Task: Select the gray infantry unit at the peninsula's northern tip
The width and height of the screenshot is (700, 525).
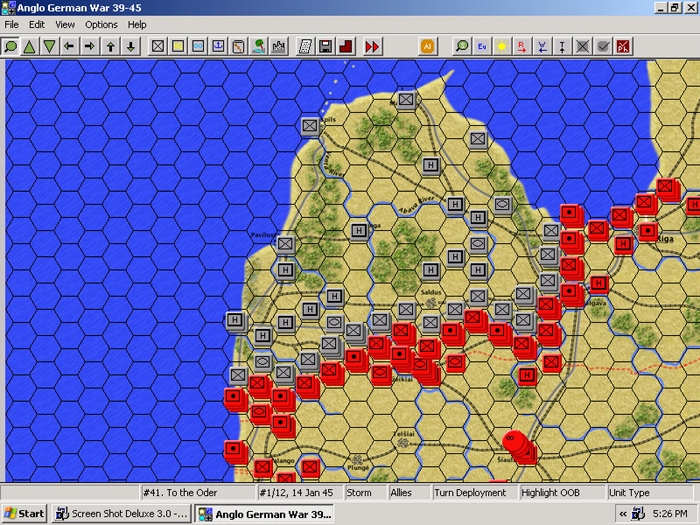Action: pos(406,100)
